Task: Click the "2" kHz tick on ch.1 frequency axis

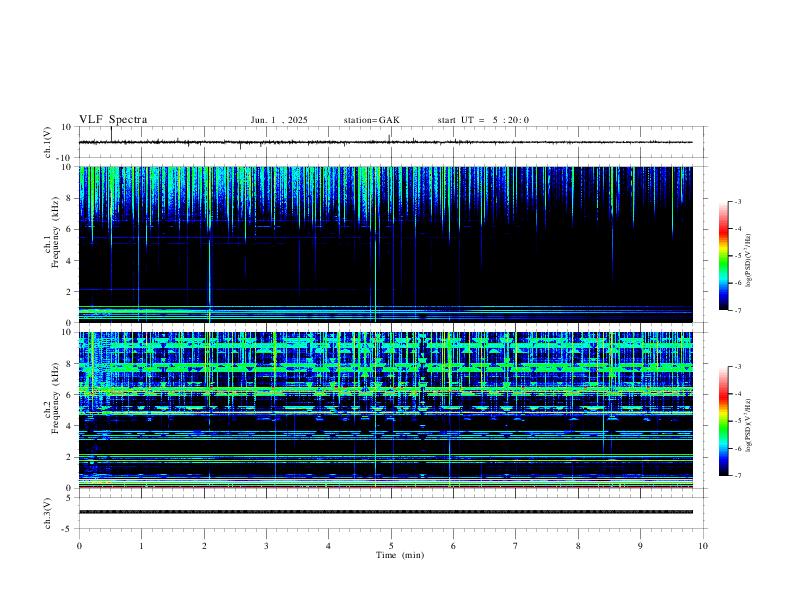Action: [70, 292]
